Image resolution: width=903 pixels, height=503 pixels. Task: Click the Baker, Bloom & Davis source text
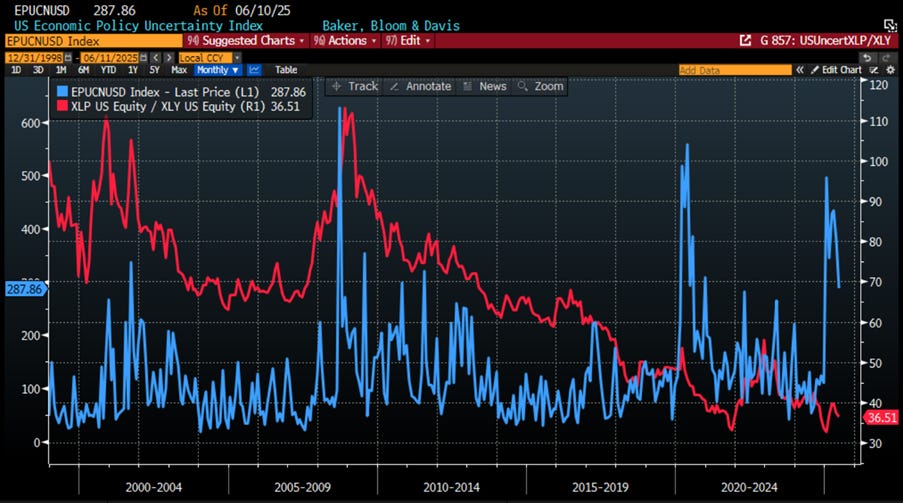[391, 26]
